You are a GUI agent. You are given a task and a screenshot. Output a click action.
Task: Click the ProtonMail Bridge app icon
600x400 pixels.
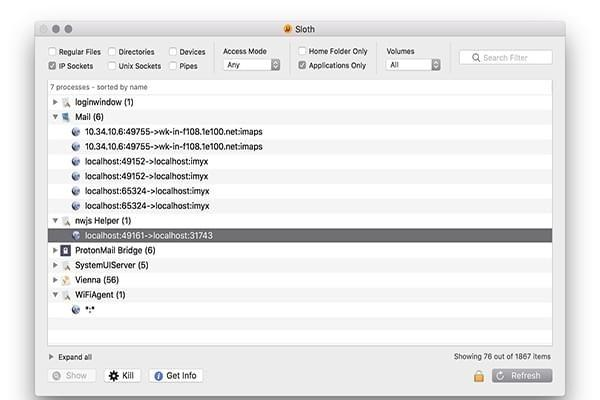pyautogui.click(x=66, y=250)
